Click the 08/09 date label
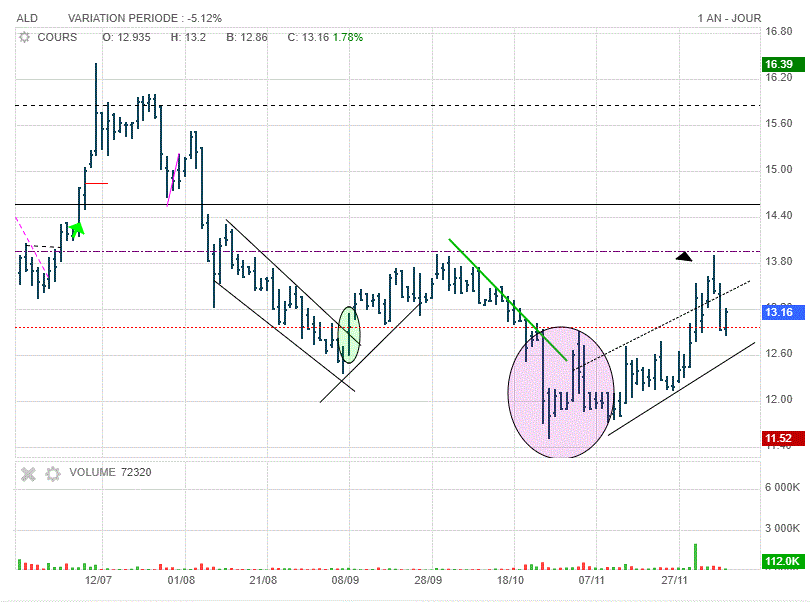 345,580
